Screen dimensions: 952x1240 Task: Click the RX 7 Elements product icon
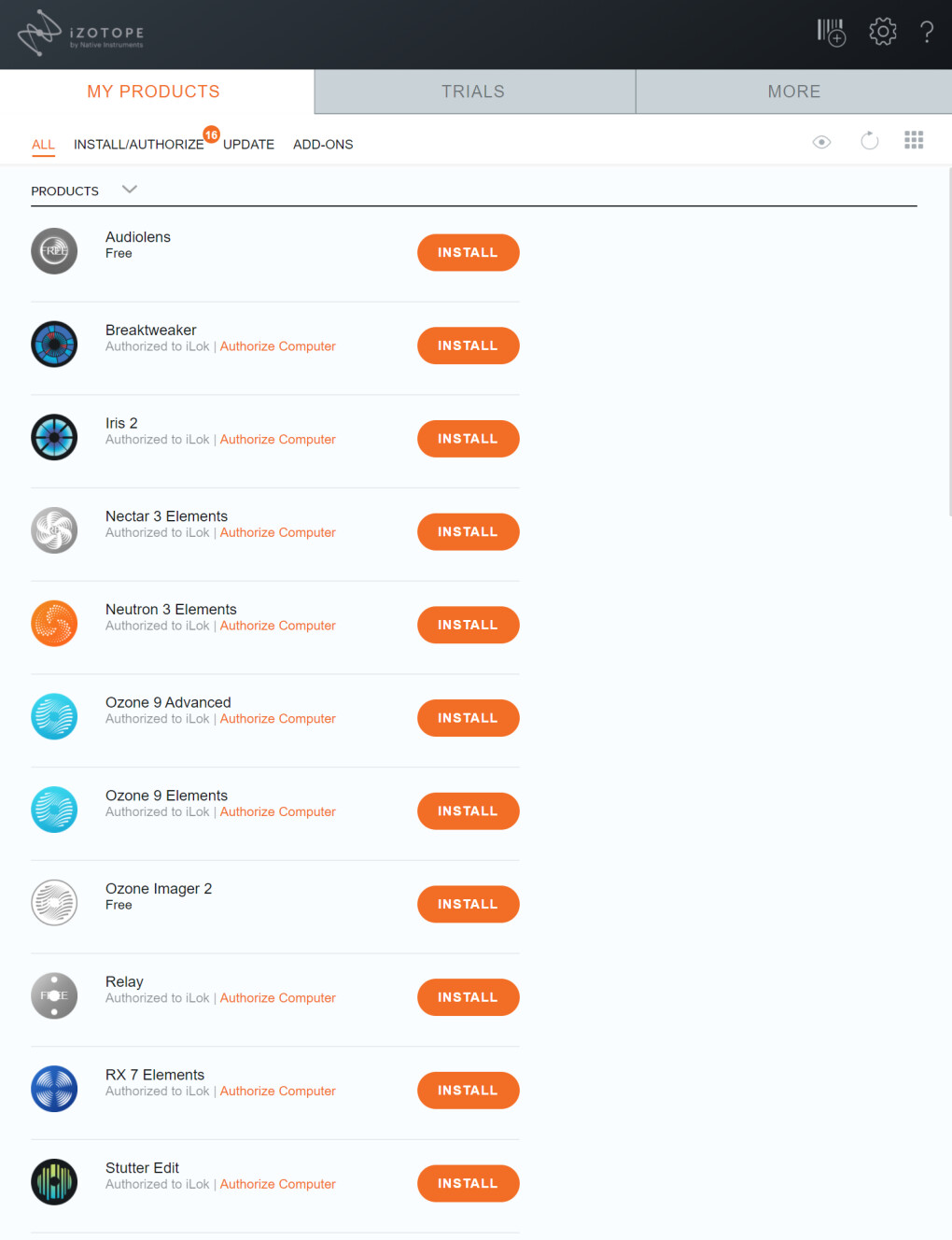click(54, 1089)
